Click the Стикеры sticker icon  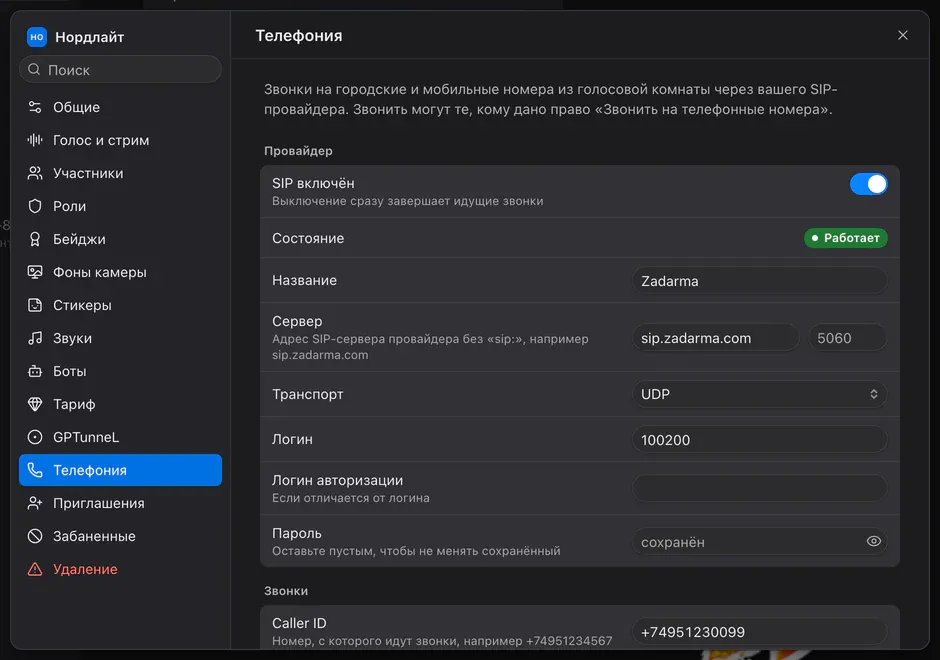click(35, 305)
